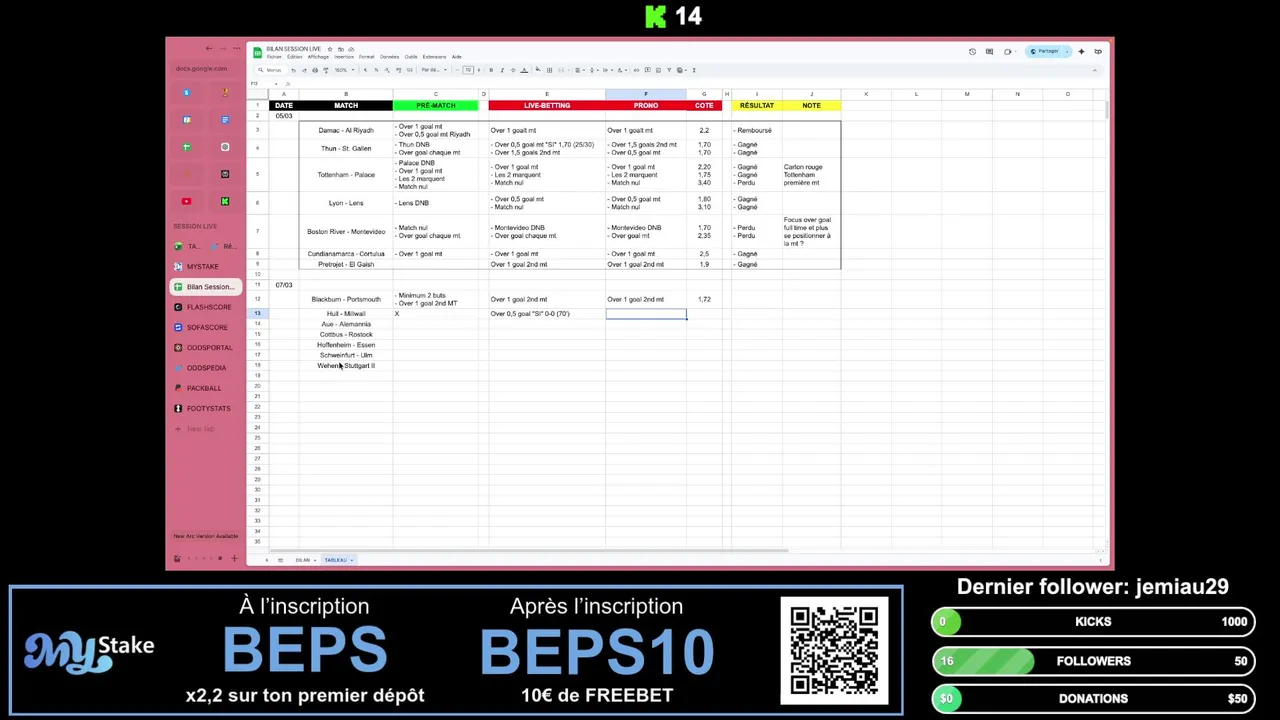Print the spreadsheet via printer icon
Image resolution: width=1280 pixels, height=720 pixels.
(315, 70)
